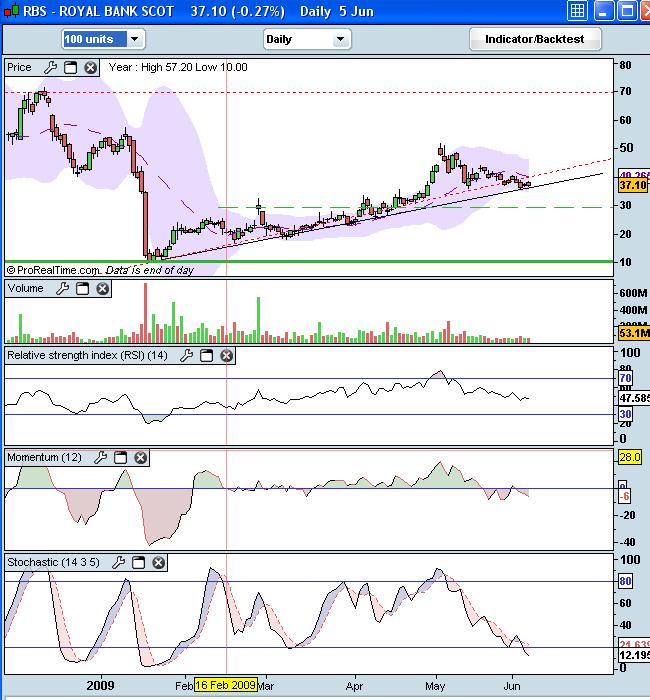This screenshot has height=700, width=650.
Task: Maximize the Stochastic panel window icon
Action: pos(138,562)
